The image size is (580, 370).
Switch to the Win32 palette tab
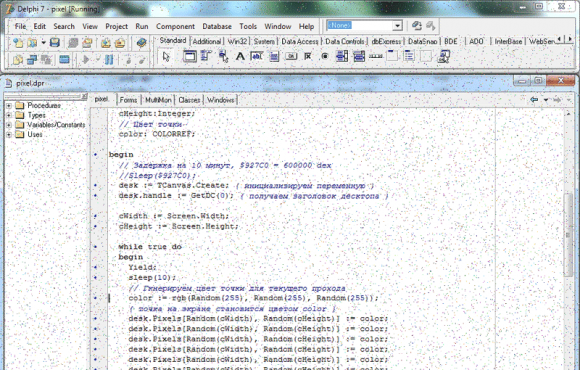coord(237,41)
